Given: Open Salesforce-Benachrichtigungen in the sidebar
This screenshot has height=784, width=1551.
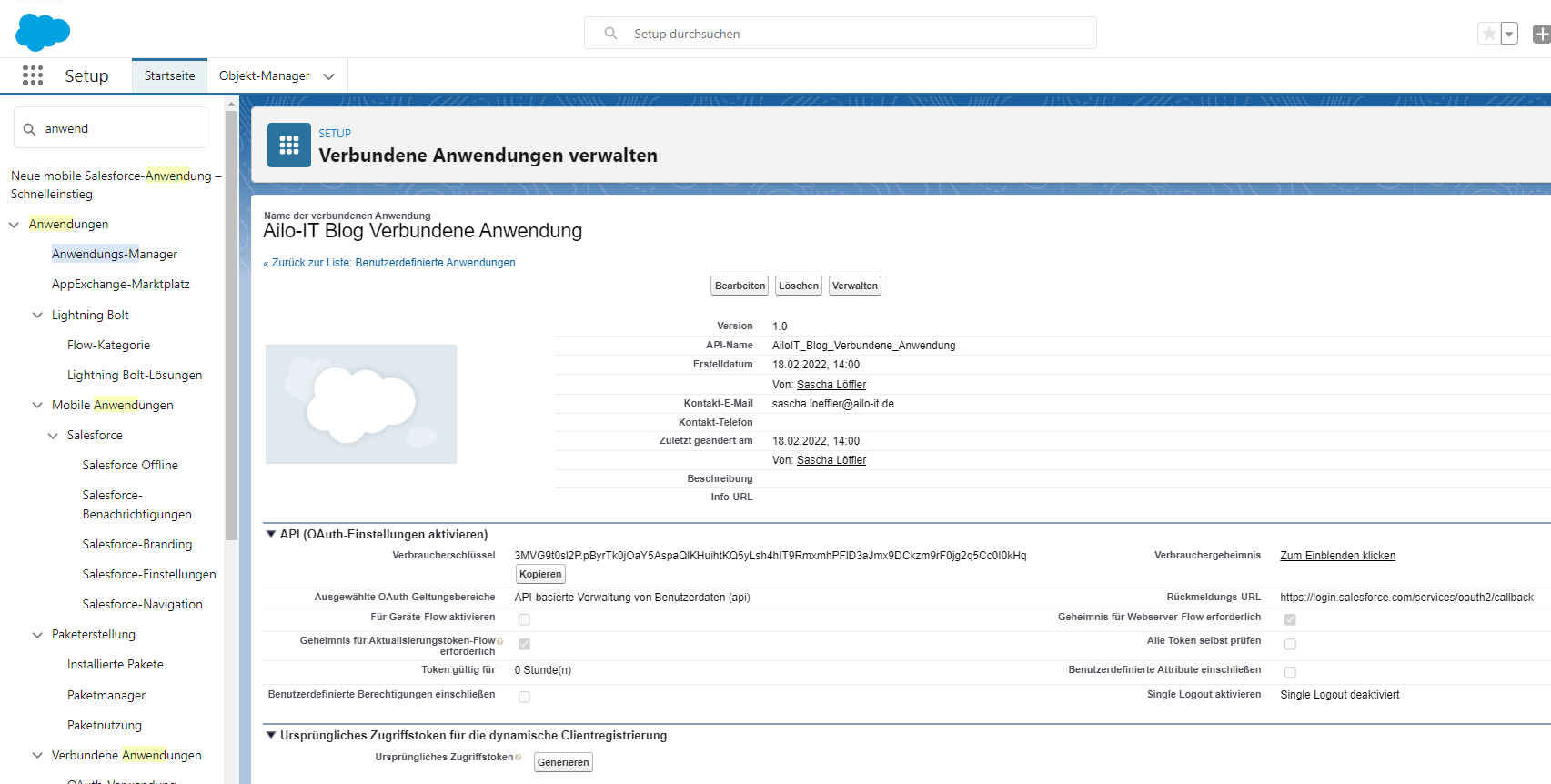Looking at the screenshot, I should point(137,505).
